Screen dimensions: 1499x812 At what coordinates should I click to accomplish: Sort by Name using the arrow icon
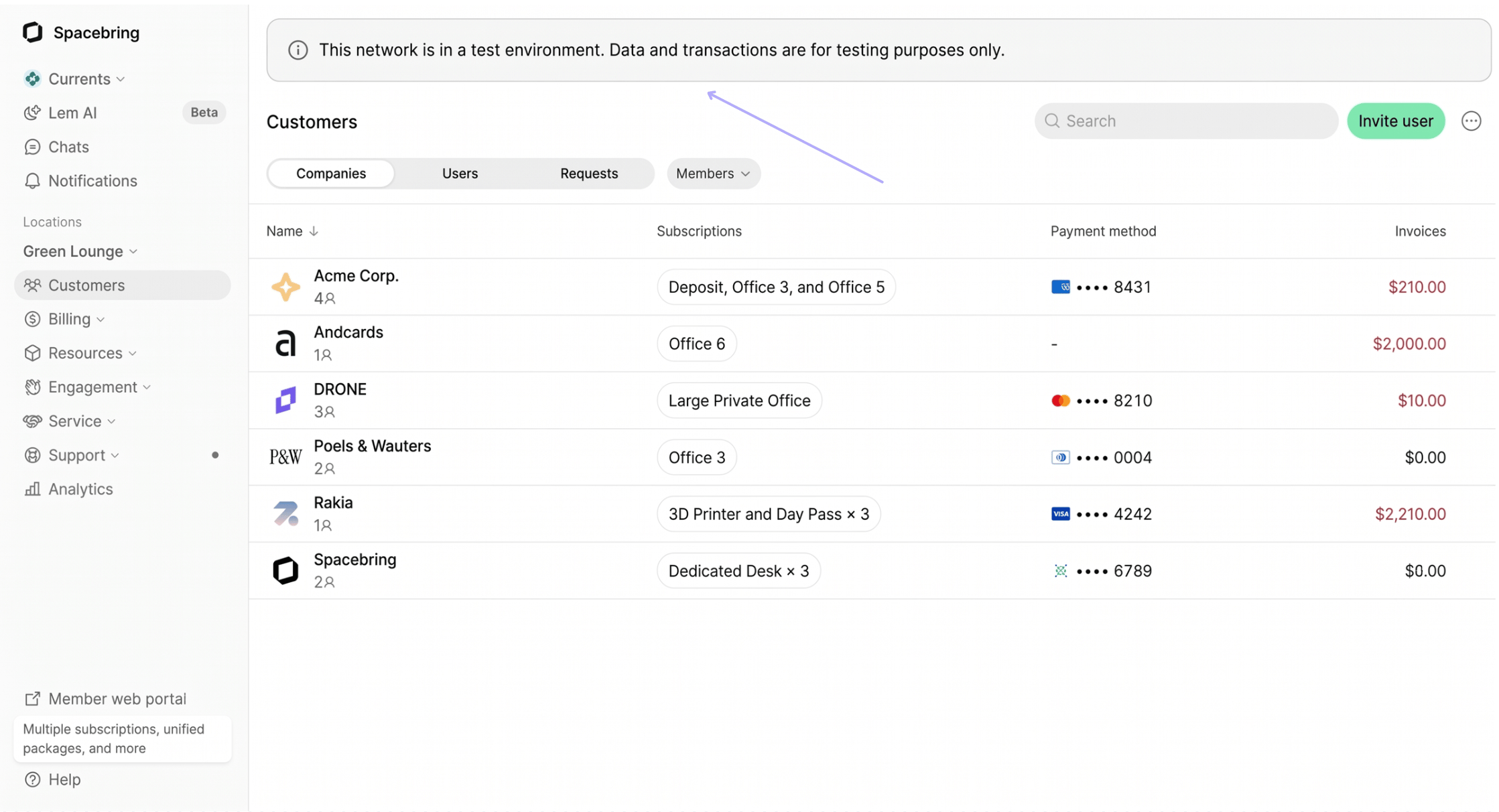pyautogui.click(x=314, y=231)
